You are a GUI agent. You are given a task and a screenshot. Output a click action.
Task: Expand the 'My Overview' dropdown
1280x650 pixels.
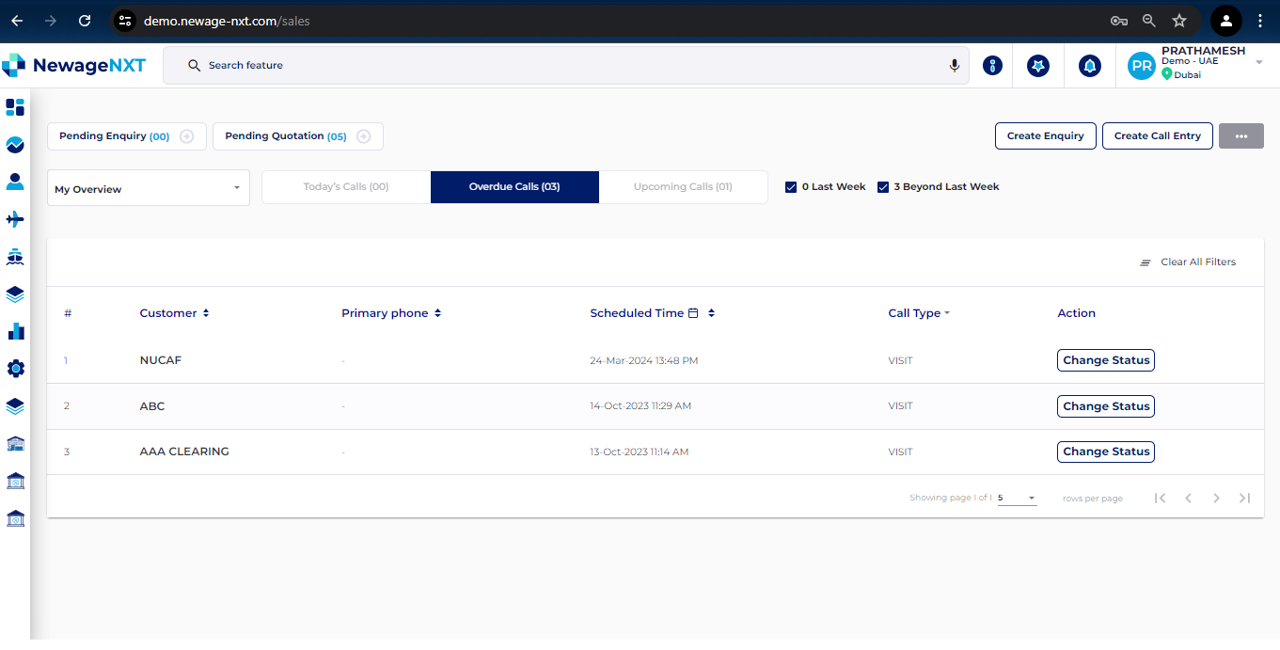(x=148, y=188)
